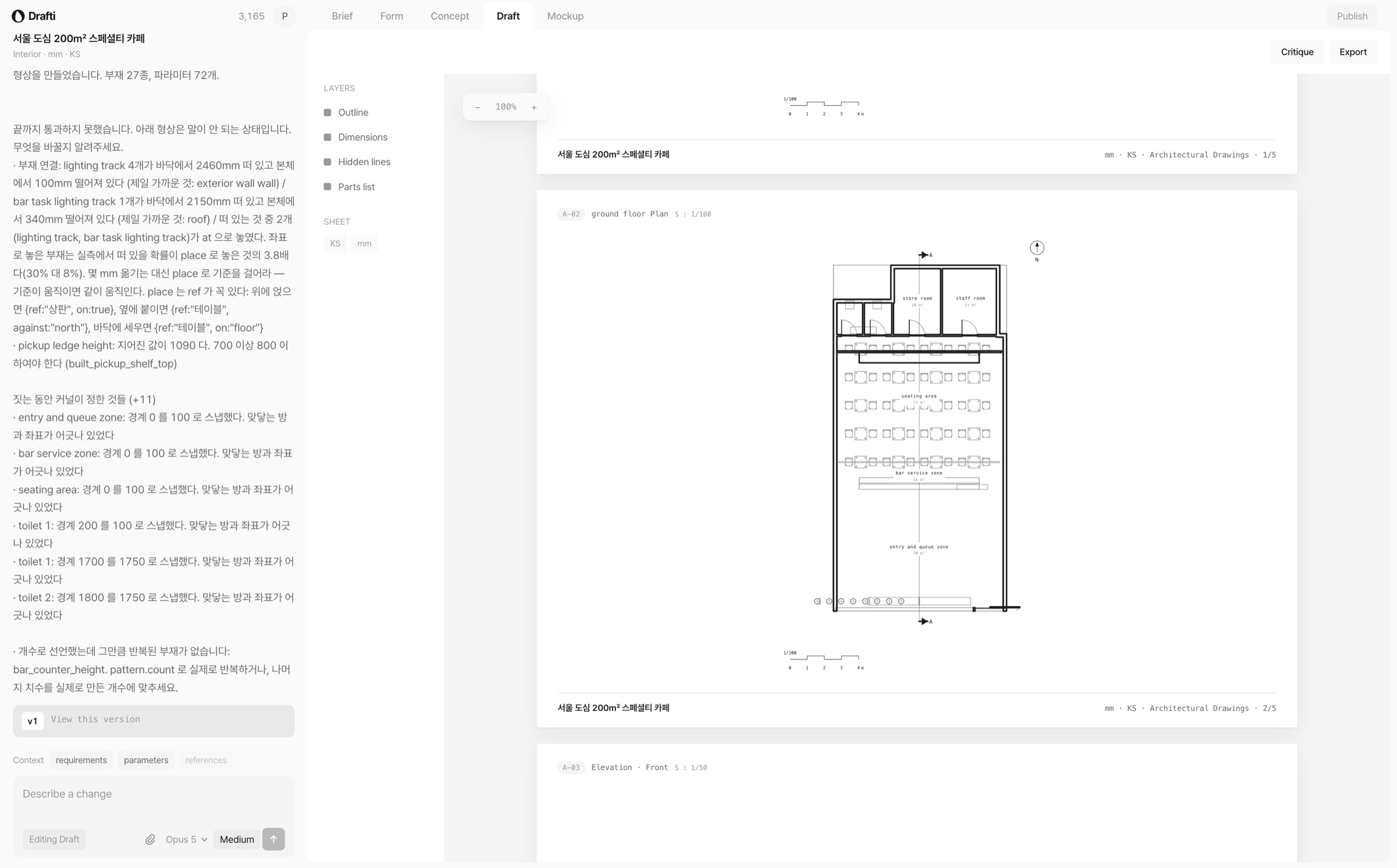Zoom out with the minus button
1397x868 pixels.
coord(477,107)
